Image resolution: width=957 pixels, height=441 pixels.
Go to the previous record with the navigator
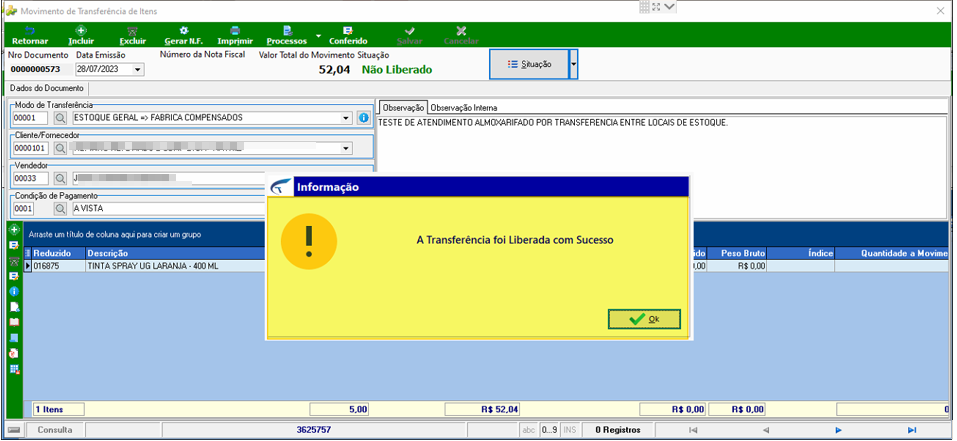tap(765, 430)
